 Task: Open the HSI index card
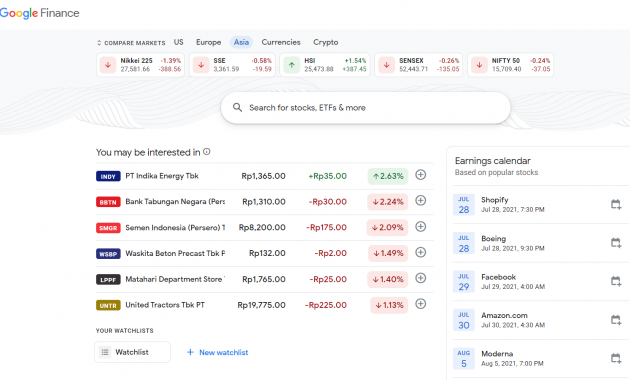pos(325,65)
